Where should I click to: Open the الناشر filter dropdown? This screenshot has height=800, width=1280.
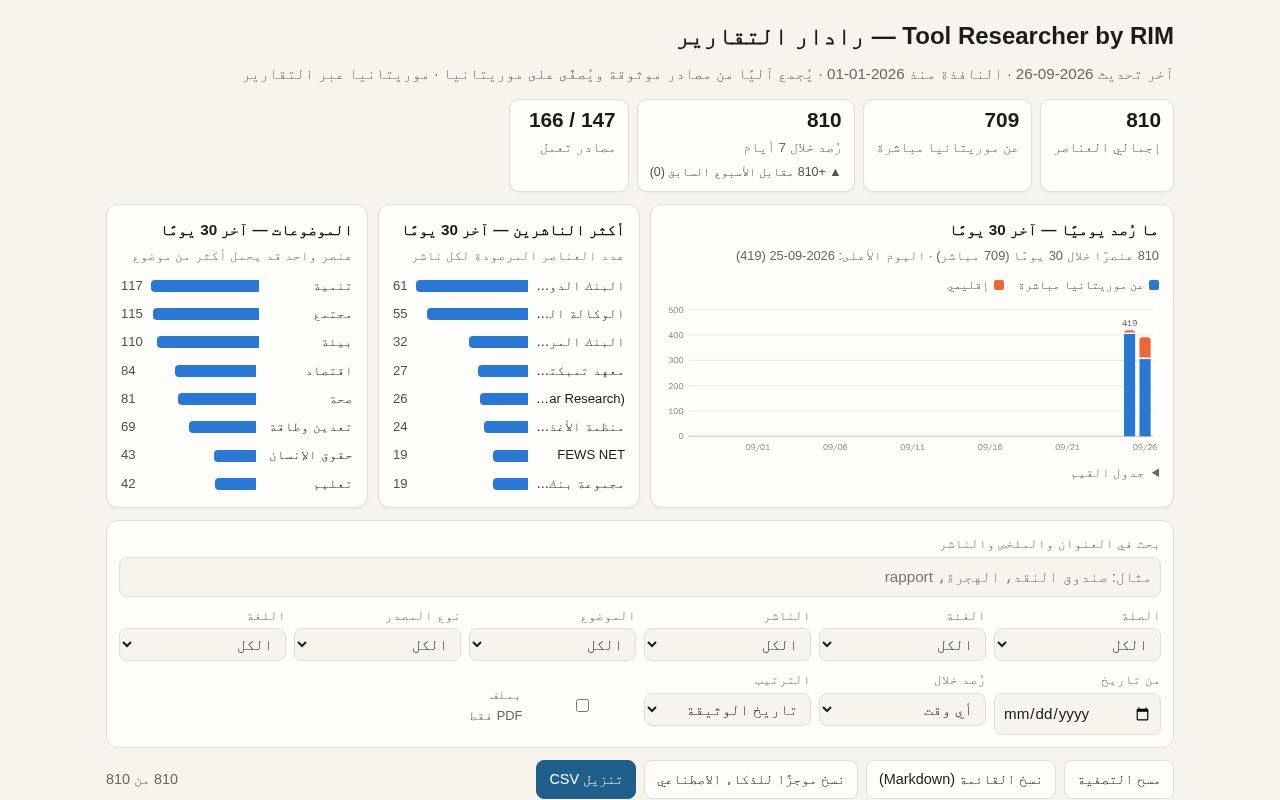point(727,645)
